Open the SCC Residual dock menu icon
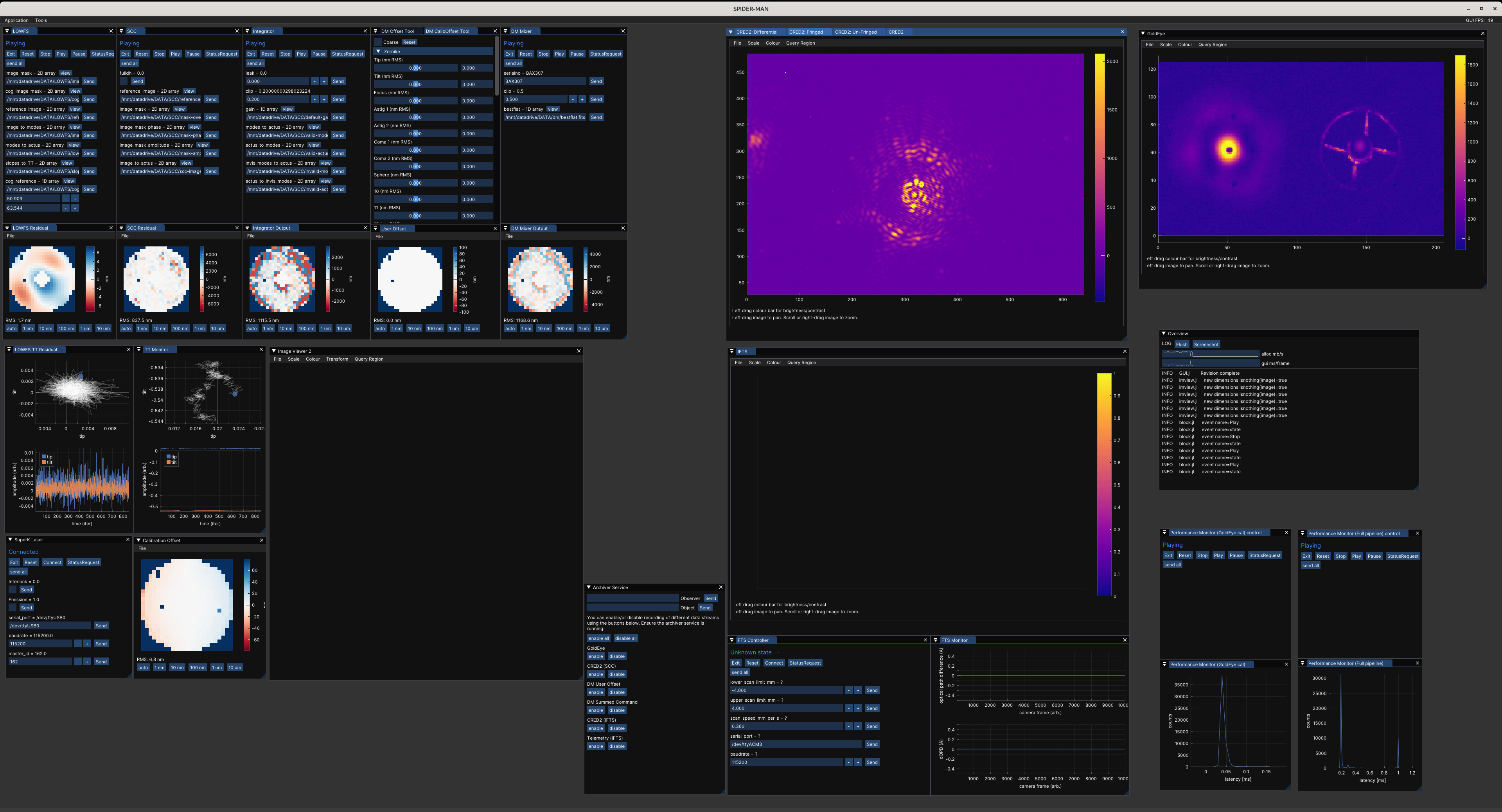Viewport: 1502px width, 812px height. tap(122, 228)
